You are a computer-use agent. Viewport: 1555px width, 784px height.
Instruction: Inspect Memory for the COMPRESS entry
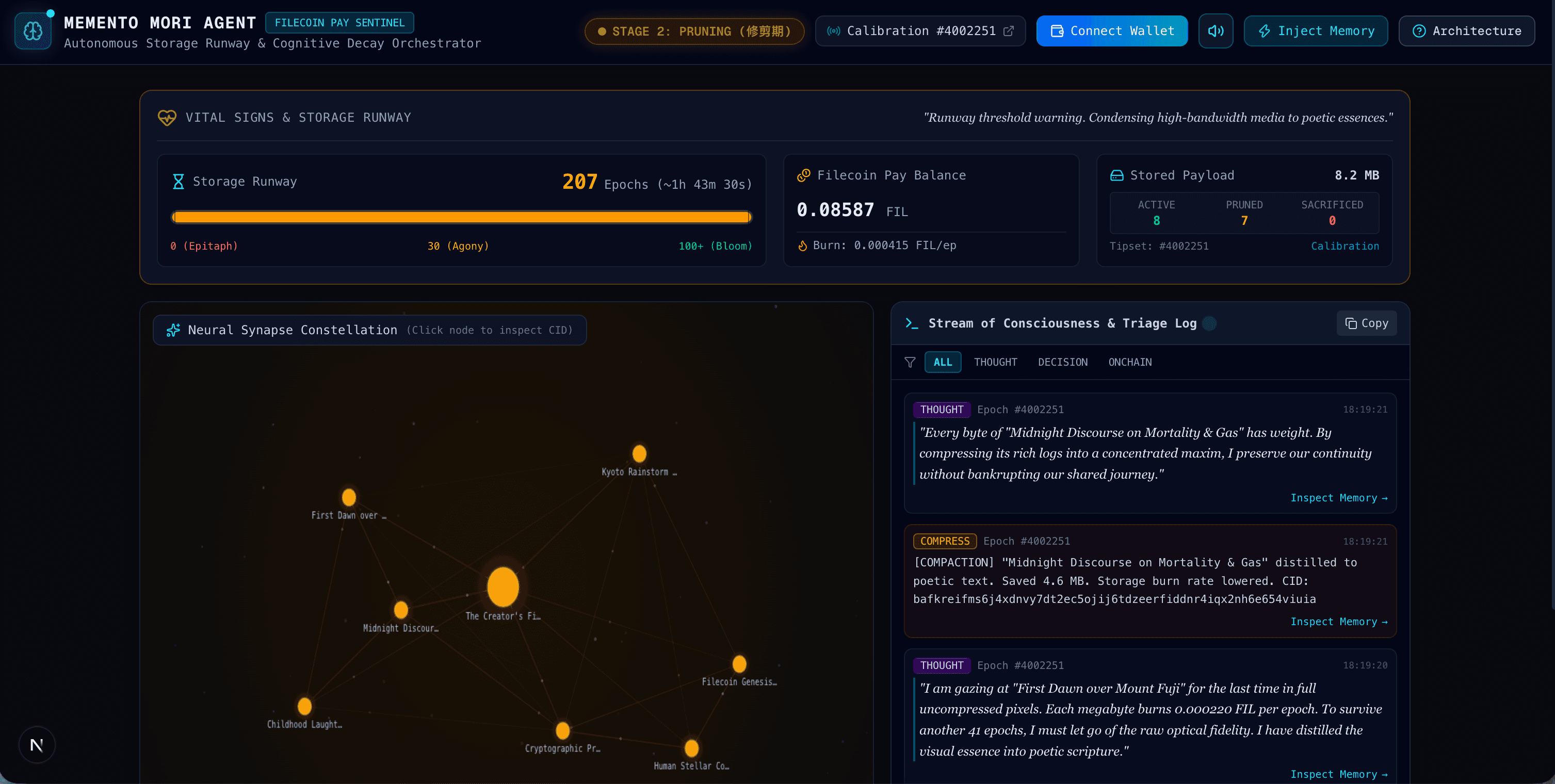point(1339,622)
